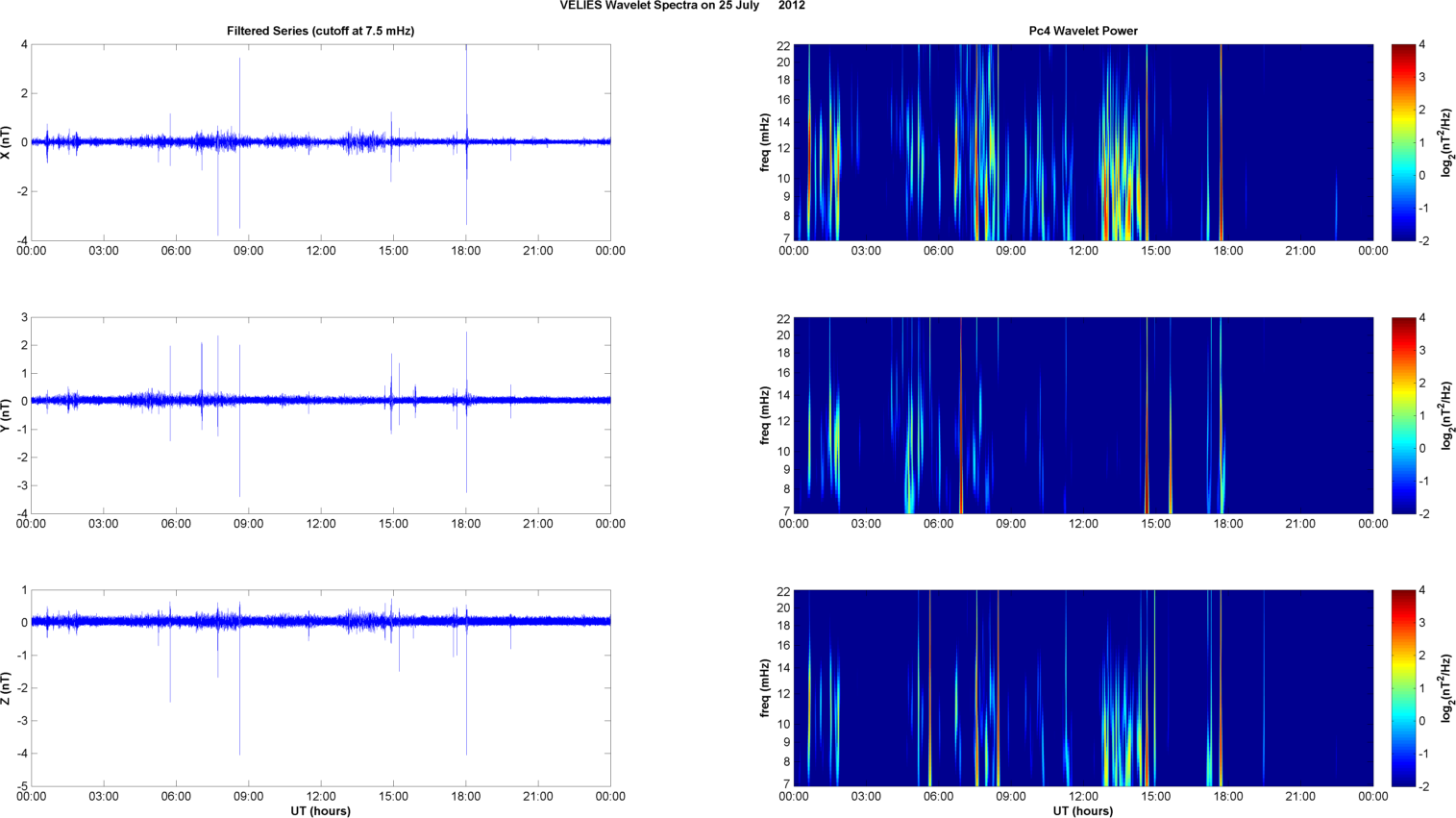Click the colorbar beside the bottom wavelet plot

1403,688
